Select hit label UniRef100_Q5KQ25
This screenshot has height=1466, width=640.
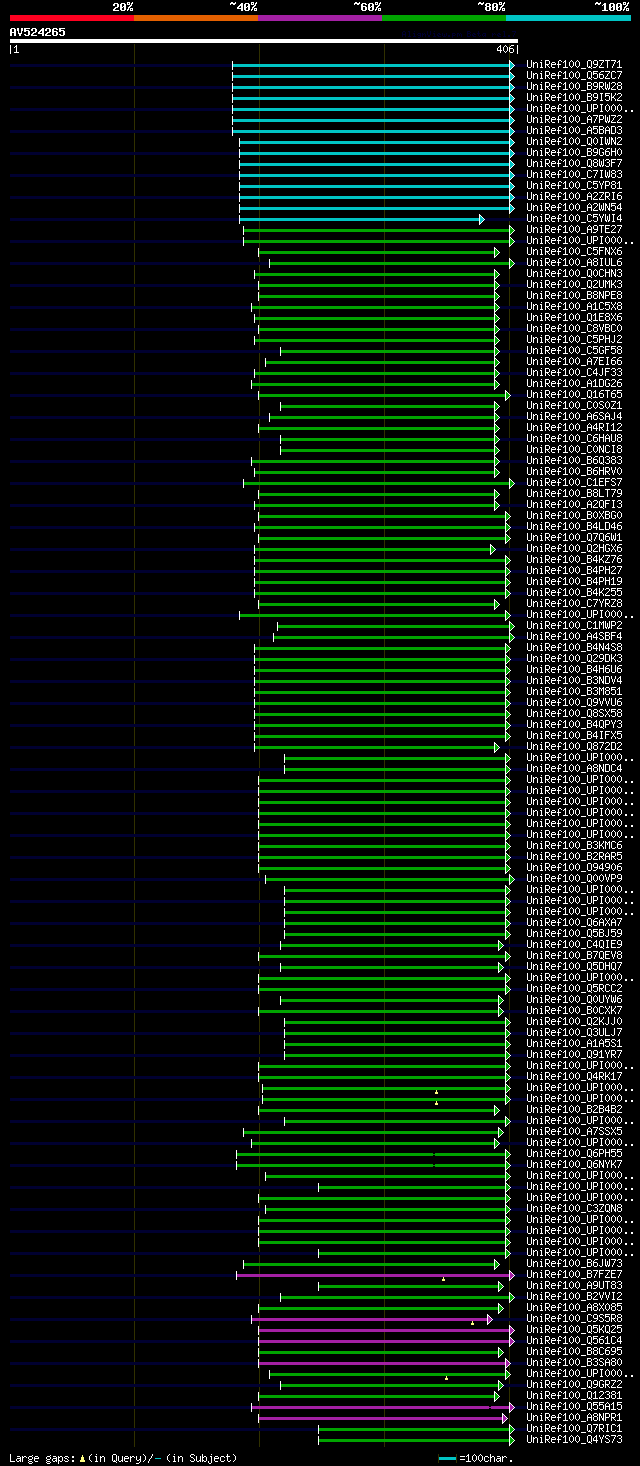(x=574, y=1330)
